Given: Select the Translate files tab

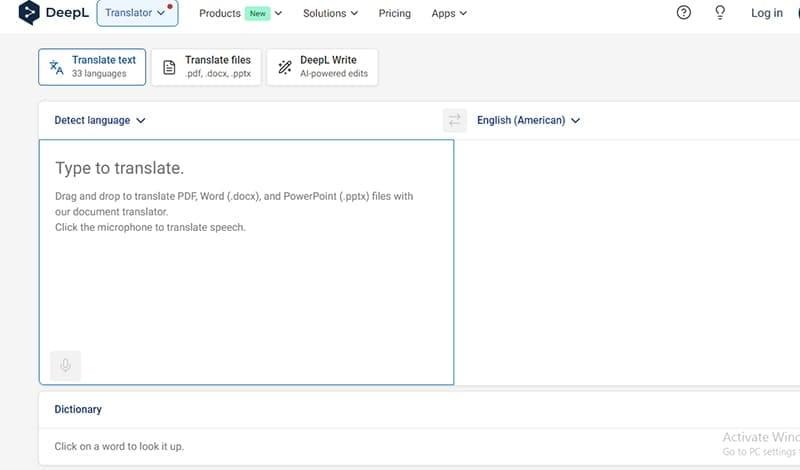Looking at the screenshot, I should [206, 67].
